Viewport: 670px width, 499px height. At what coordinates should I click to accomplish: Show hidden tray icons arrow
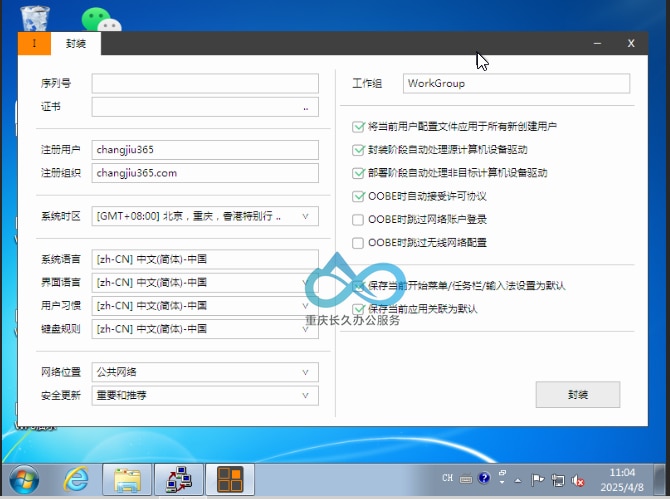click(x=518, y=481)
